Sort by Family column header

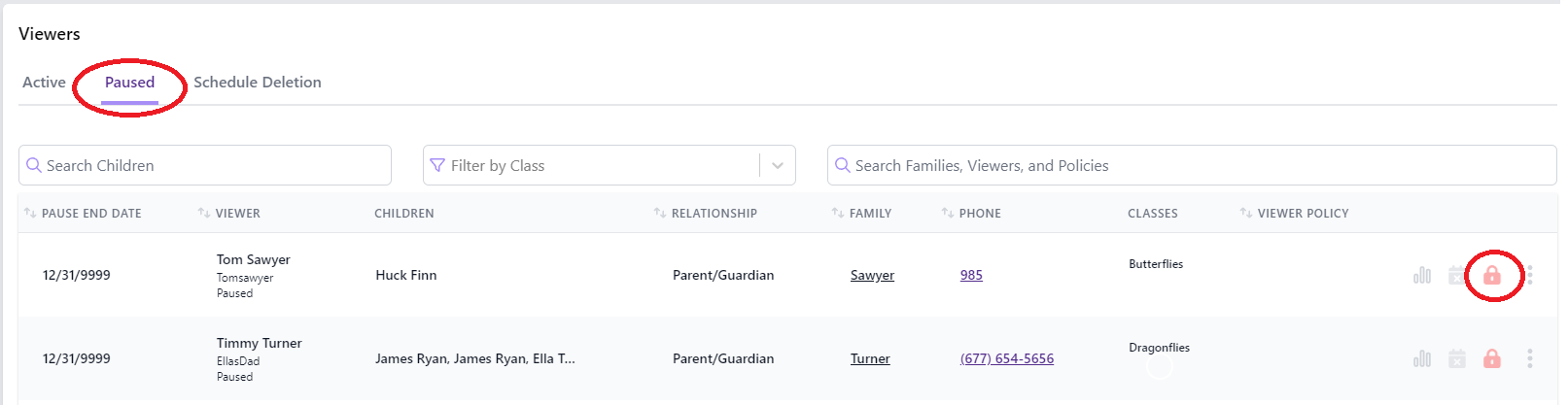[862, 213]
